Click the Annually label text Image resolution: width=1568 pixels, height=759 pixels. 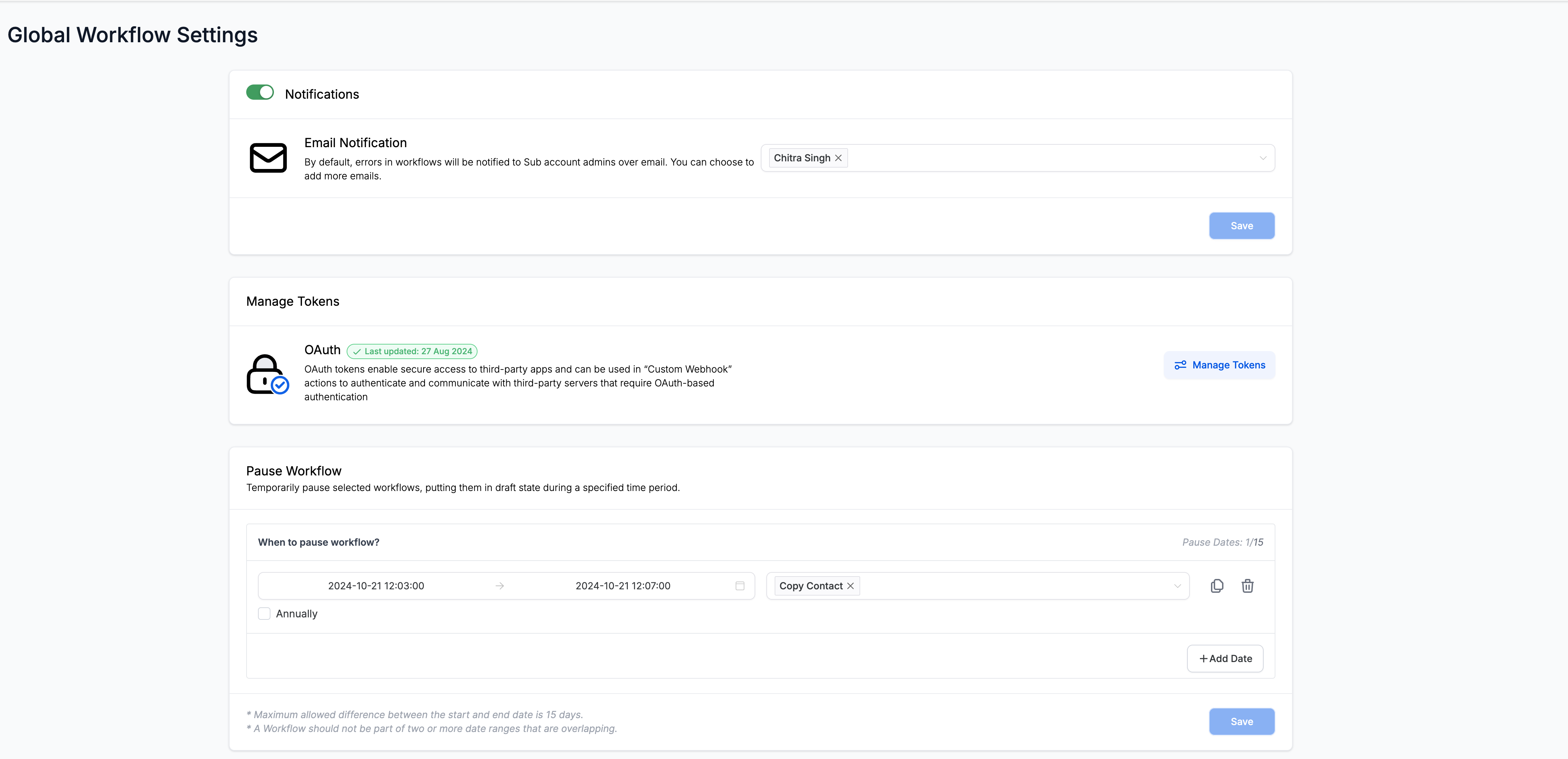(296, 614)
